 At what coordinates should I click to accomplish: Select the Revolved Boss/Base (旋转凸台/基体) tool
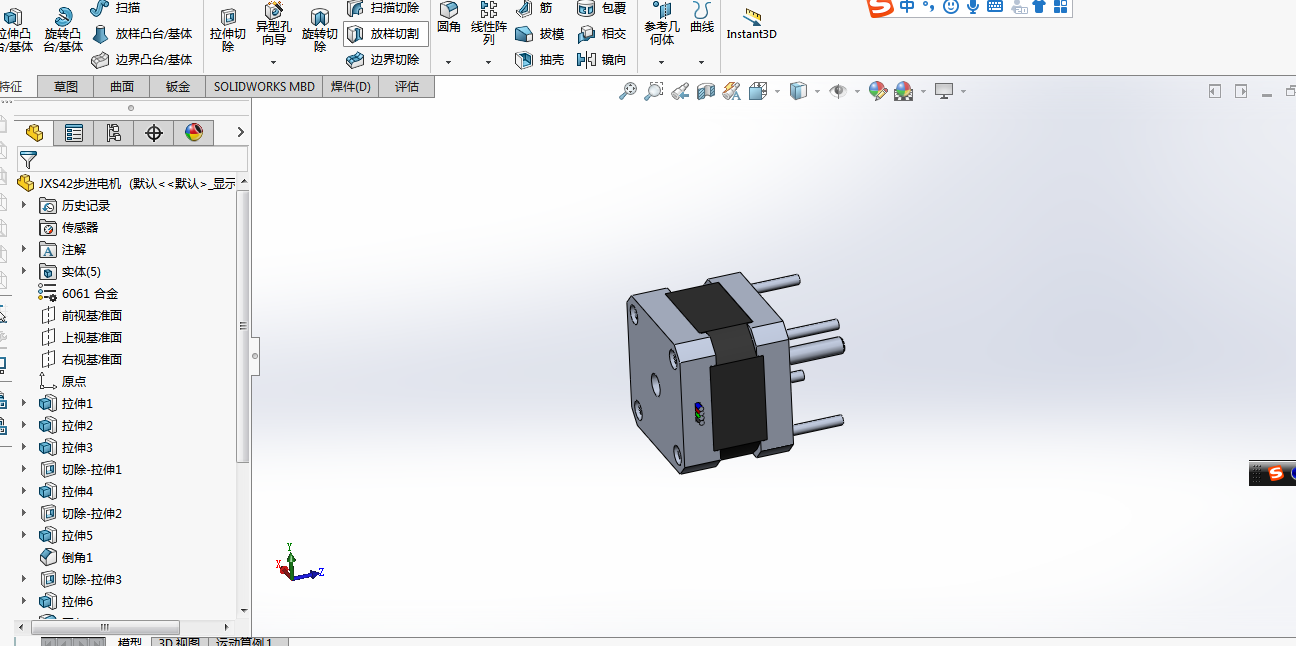coord(63,29)
